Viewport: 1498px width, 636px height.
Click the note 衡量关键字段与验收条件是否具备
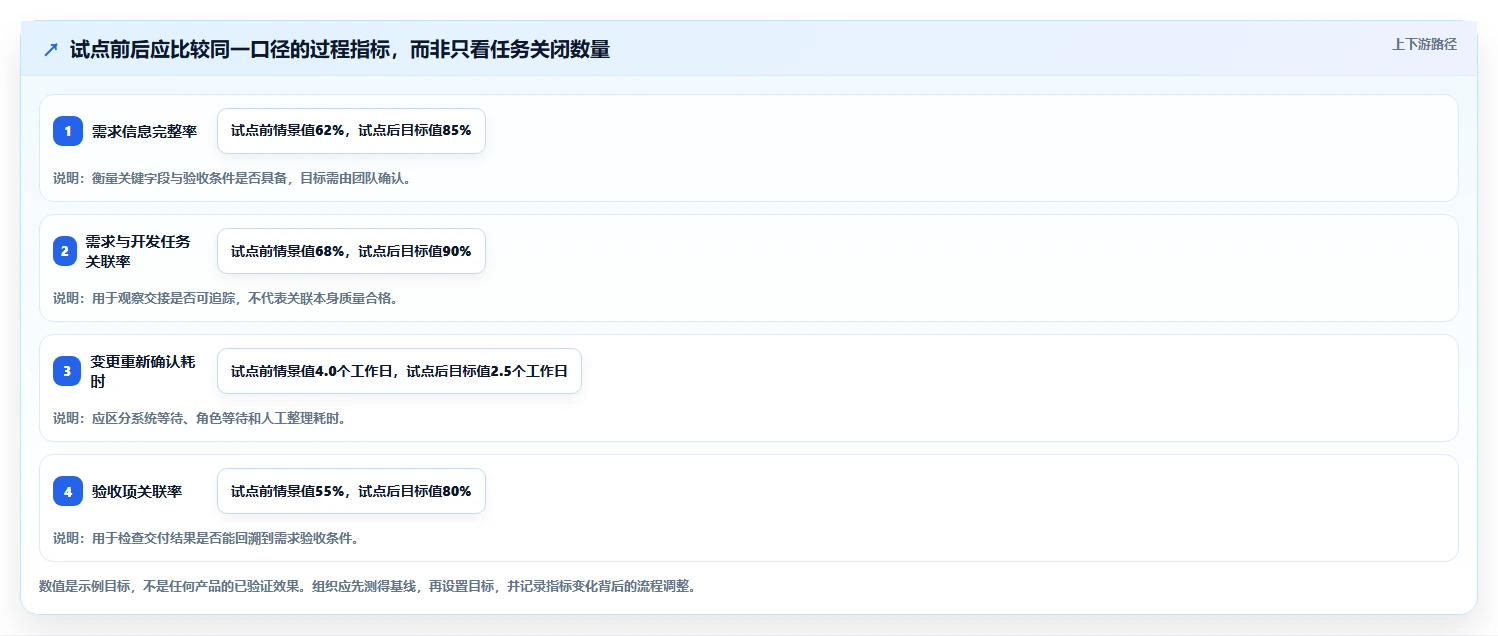pyautogui.click(x=232, y=178)
